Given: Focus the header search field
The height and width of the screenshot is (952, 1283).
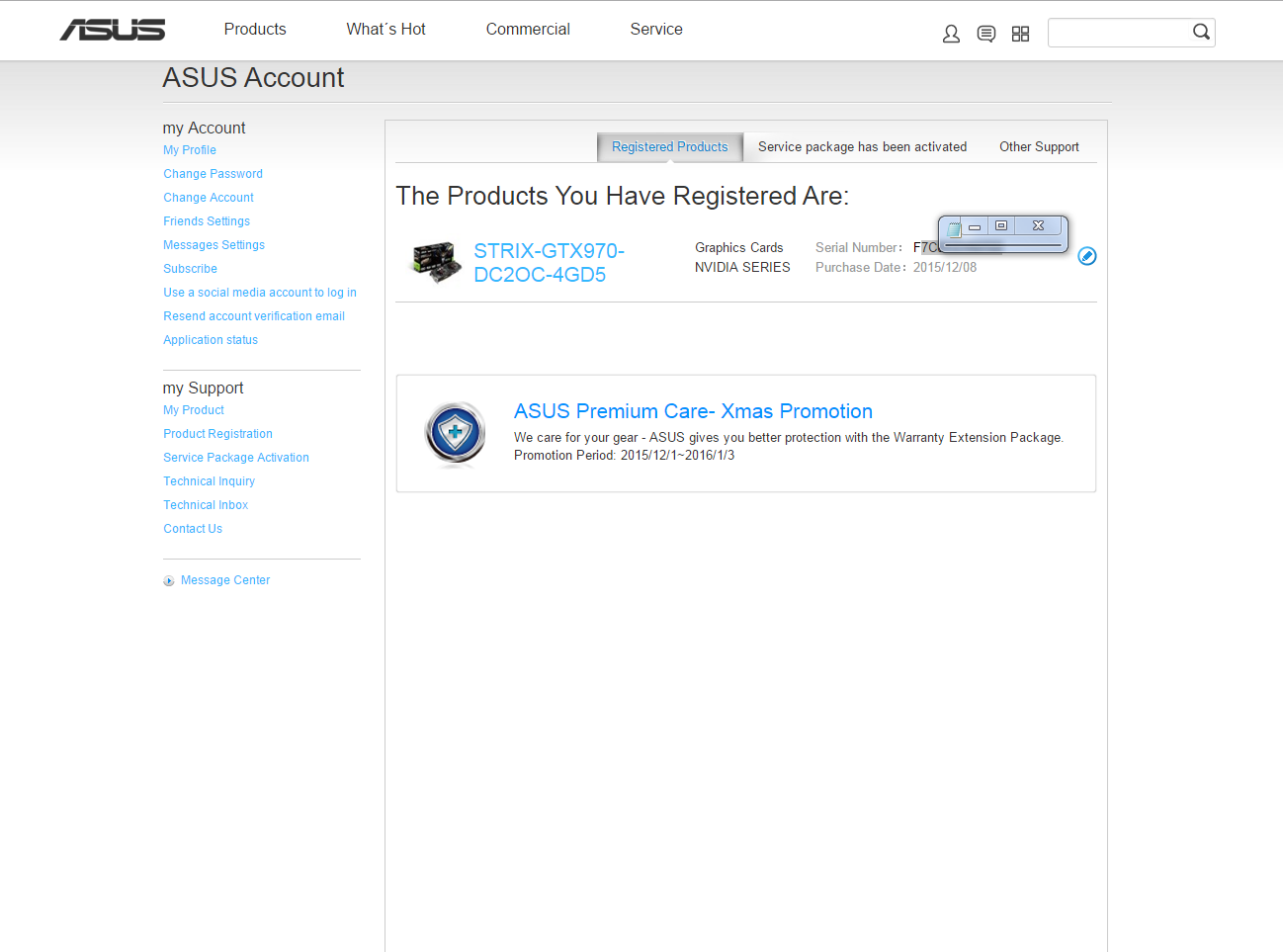Looking at the screenshot, I should pyautogui.click(x=1120, y=33).
